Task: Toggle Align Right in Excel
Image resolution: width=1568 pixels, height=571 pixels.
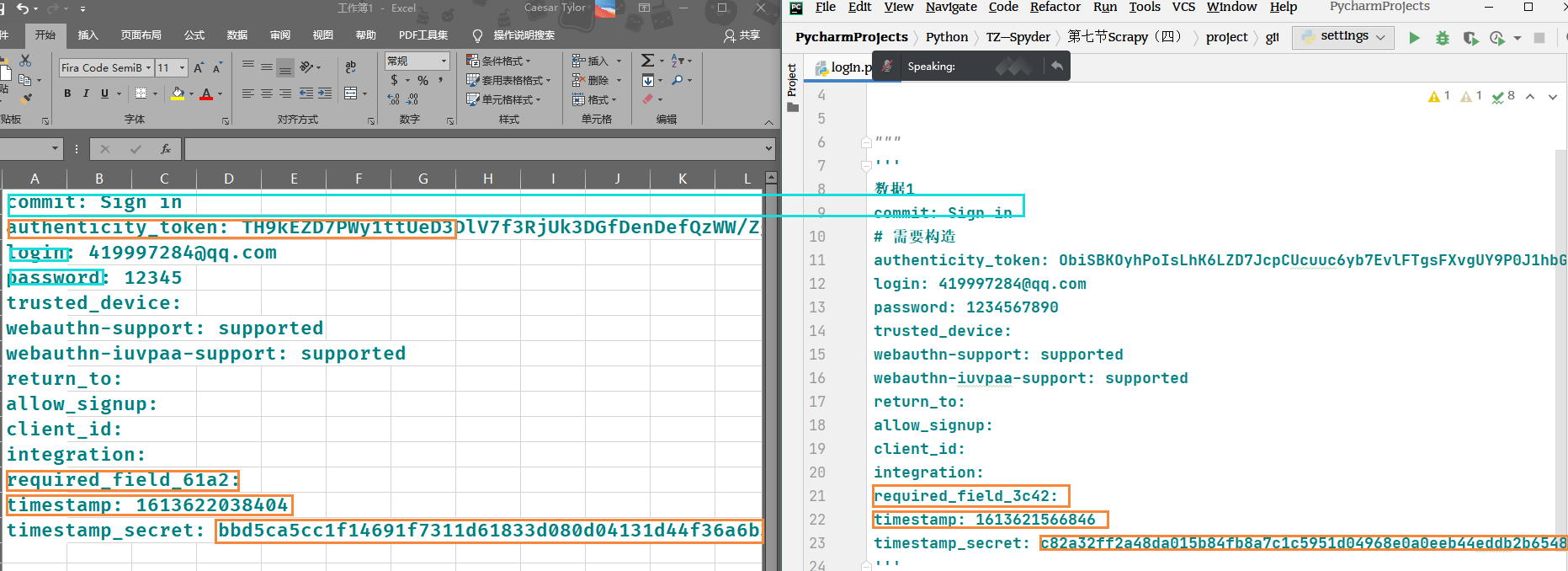Action: point(285,93)
